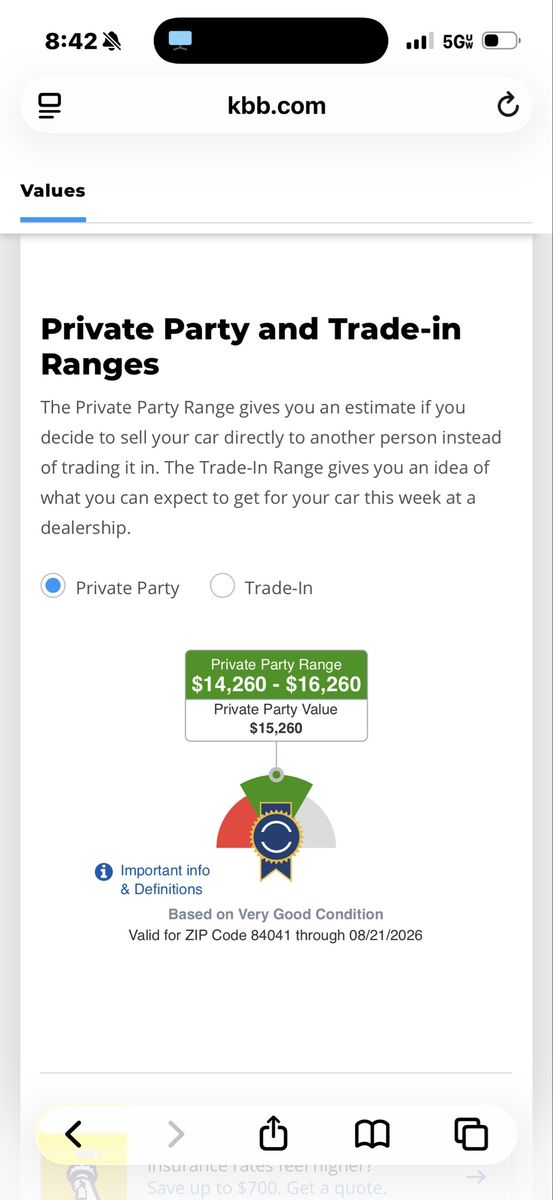The image size is (553, 1200).
Task: Select the Private Party radio button
Action: pyautogui.click(x=53, y=586)
